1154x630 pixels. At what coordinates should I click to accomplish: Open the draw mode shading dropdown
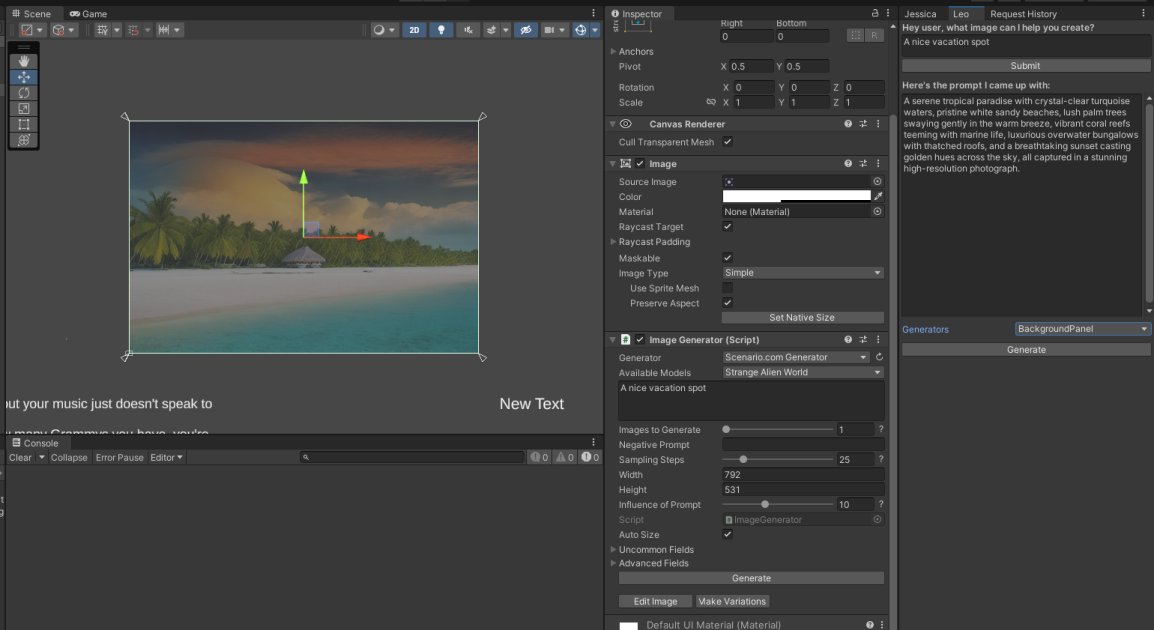tap(383, 30)
